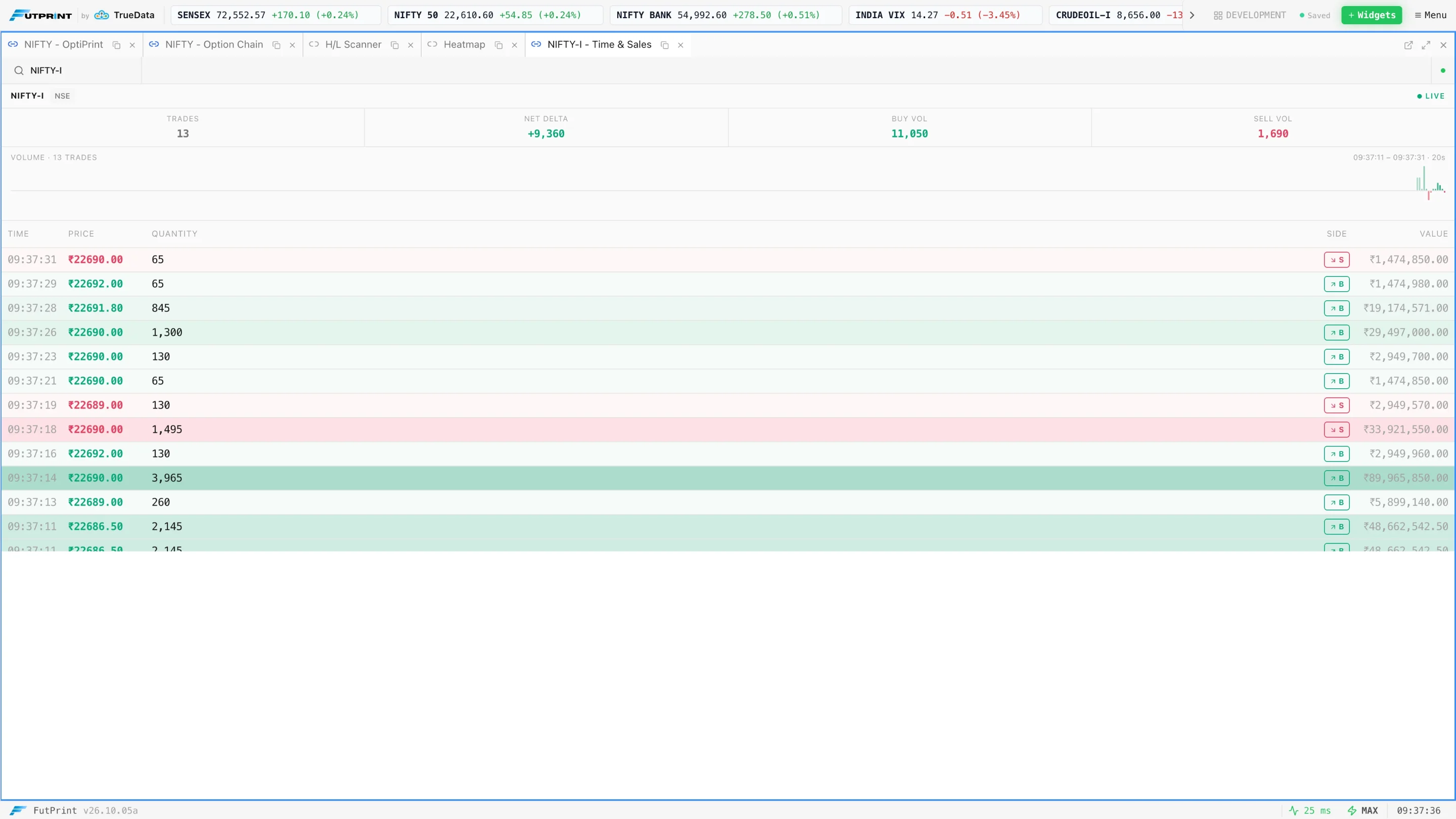Select the INDIA VIX ticker item
The width and height of the screenshot is (1456, 819).
945,15
